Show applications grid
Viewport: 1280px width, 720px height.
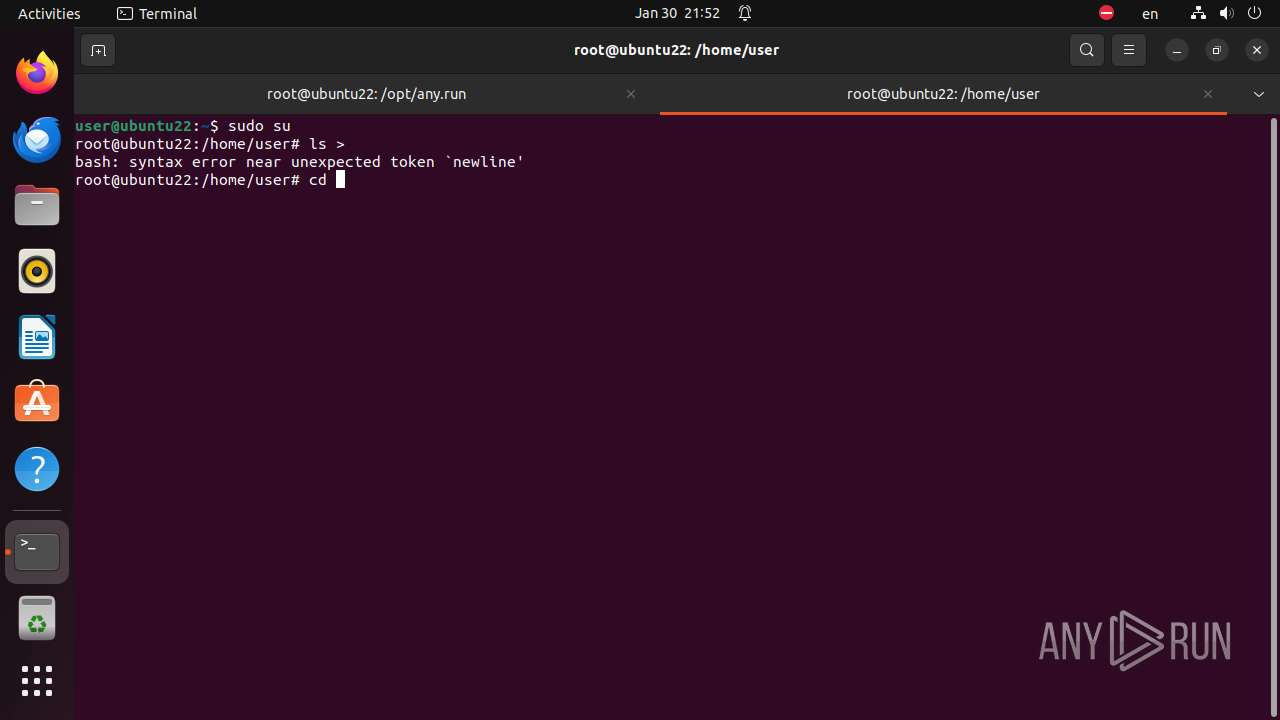click(37, 681)
